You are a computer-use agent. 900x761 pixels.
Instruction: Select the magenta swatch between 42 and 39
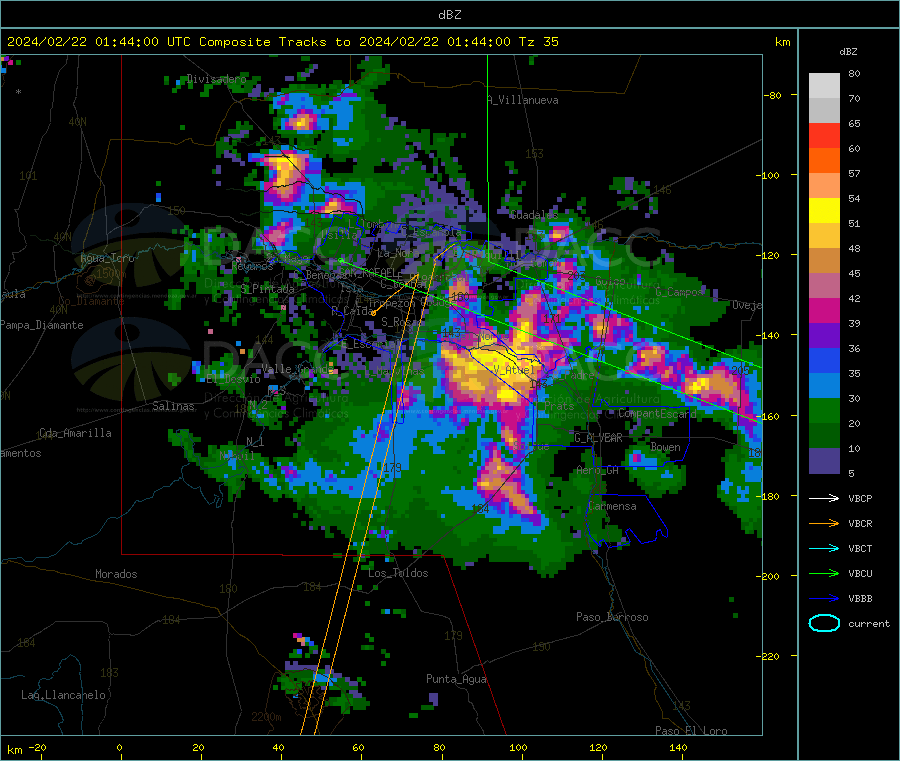pyautogui.click(x=824, y=310)
